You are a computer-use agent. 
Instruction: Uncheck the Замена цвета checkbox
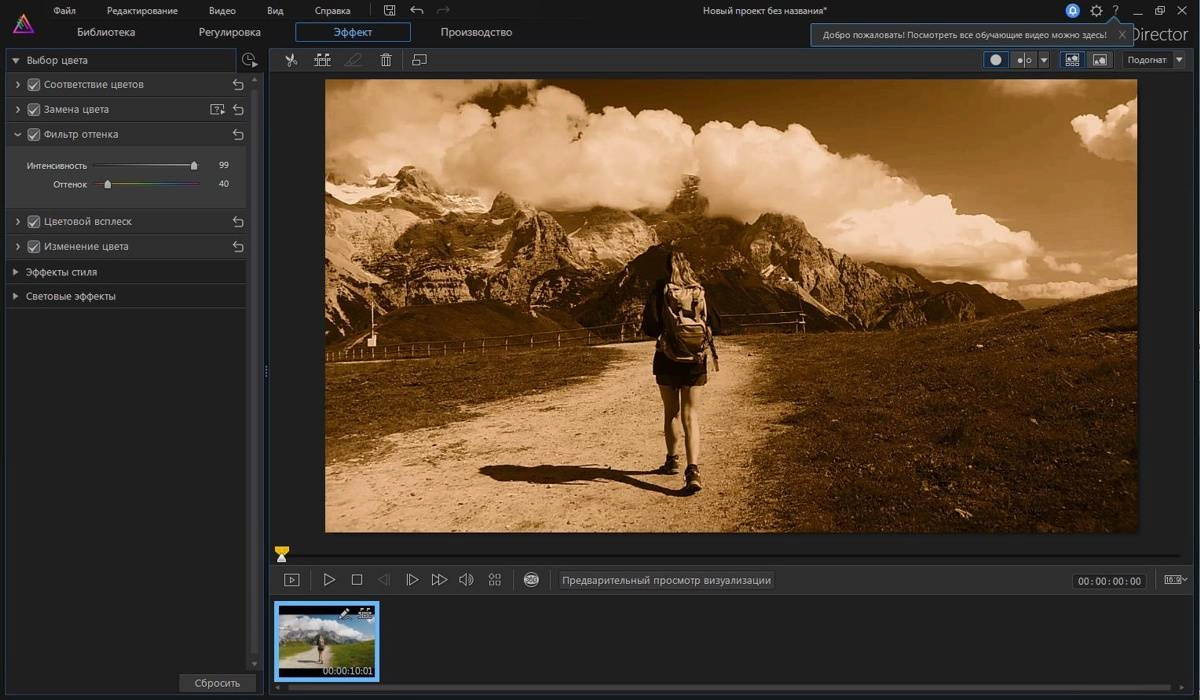(x=34, y=110)
